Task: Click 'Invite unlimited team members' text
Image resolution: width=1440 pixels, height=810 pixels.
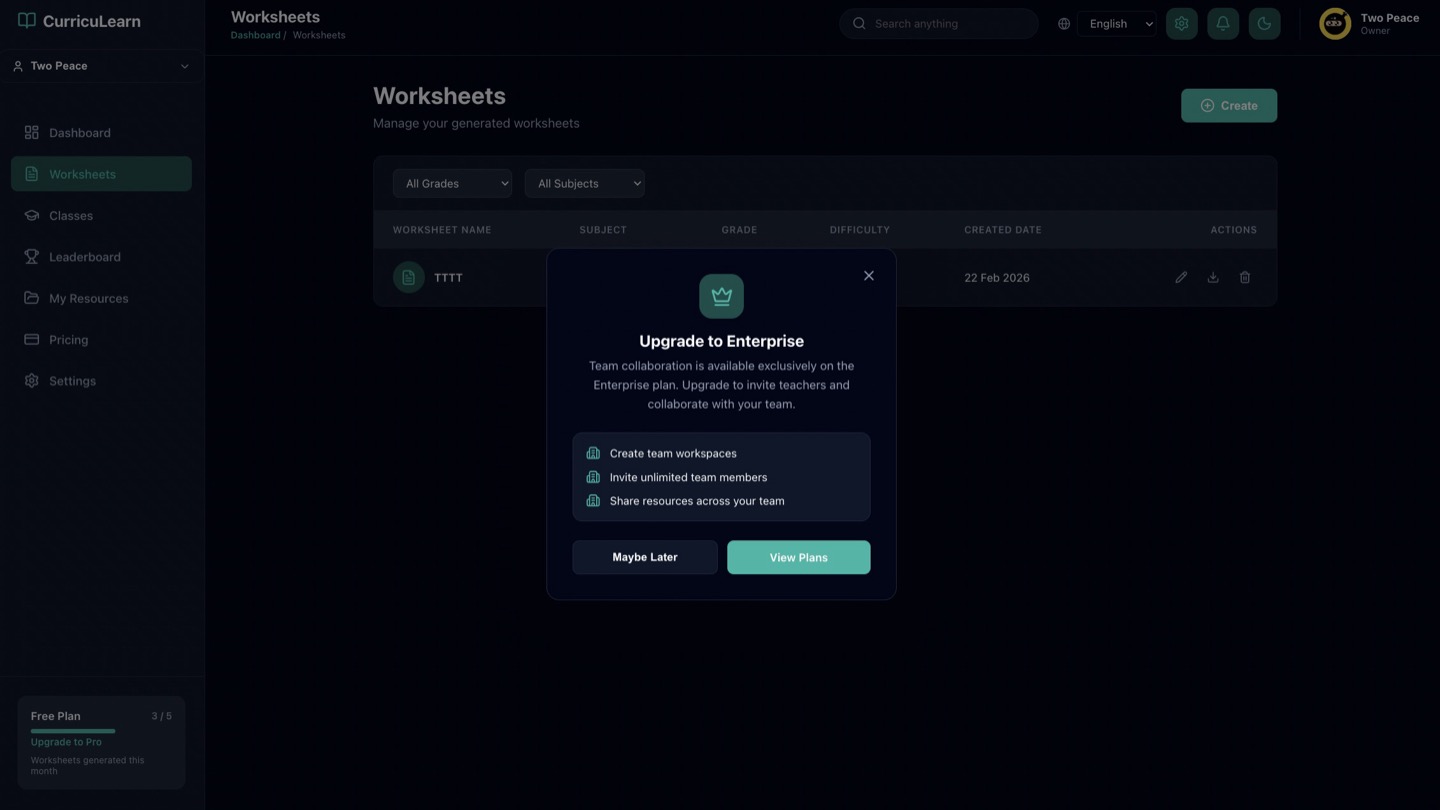Action: [x=689, y=477]
